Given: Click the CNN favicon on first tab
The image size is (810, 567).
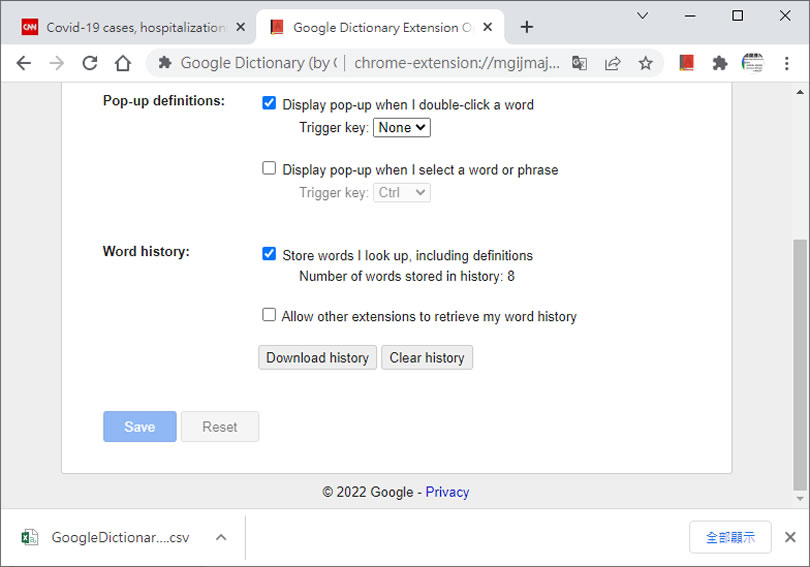Looking at the screenshot, I should [x=29, y=27].
